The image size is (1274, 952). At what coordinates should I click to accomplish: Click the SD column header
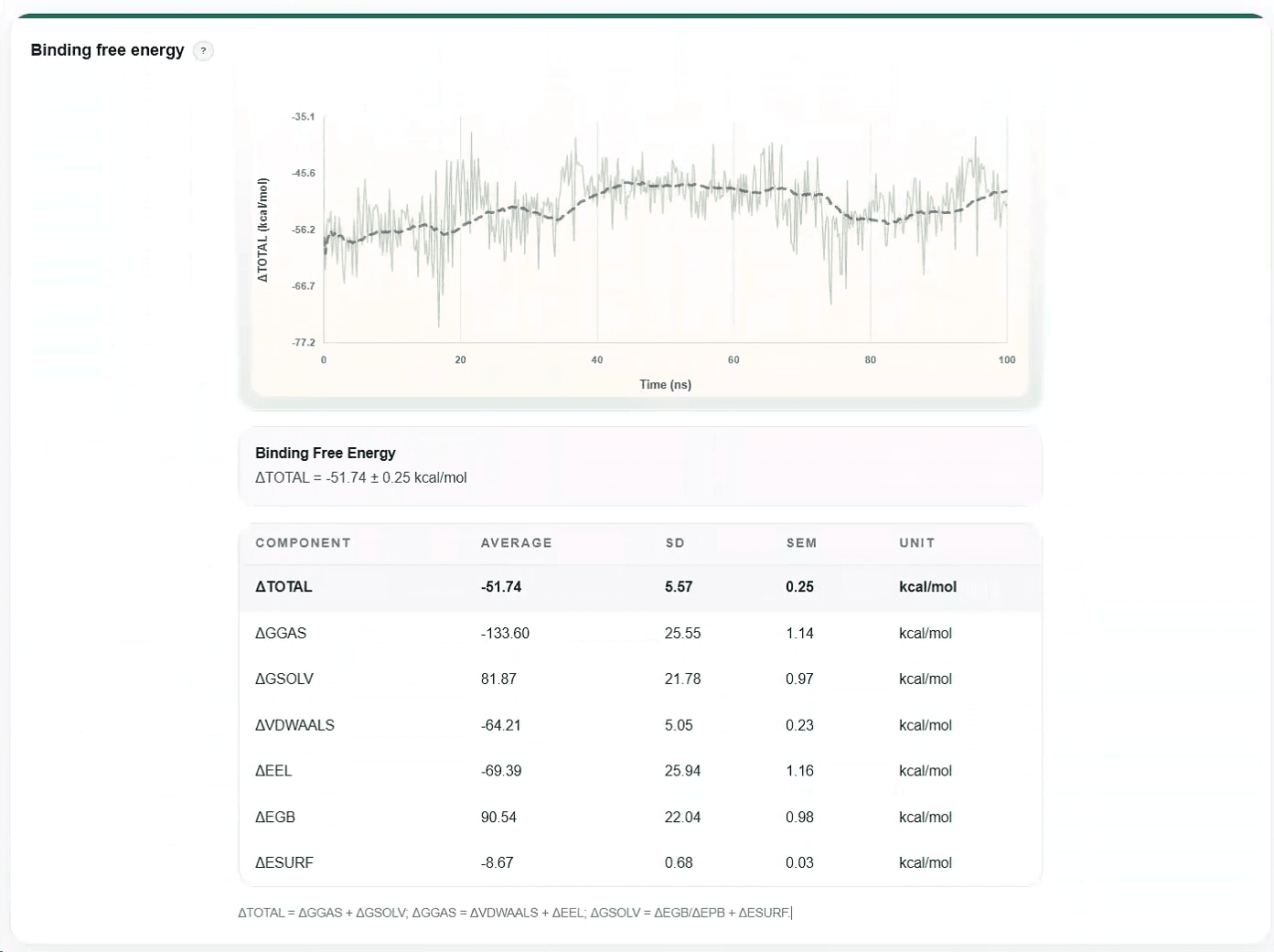point(675,543)
